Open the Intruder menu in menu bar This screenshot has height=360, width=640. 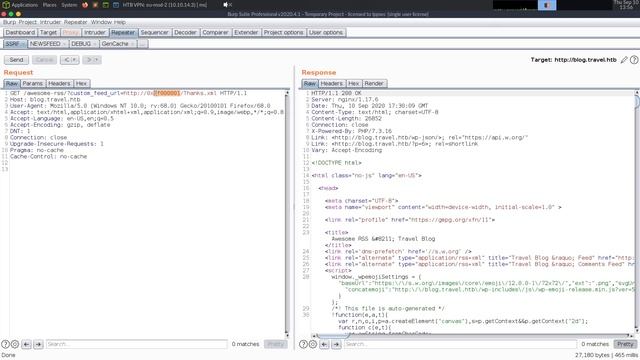coord(50,22)
